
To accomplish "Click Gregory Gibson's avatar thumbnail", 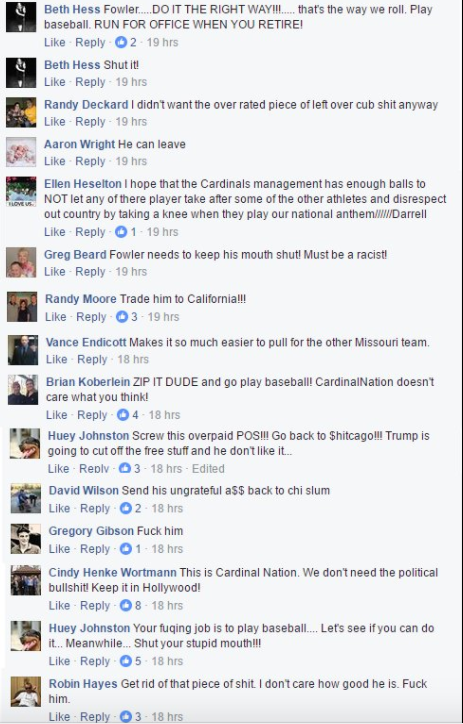I will click(26, 539).
